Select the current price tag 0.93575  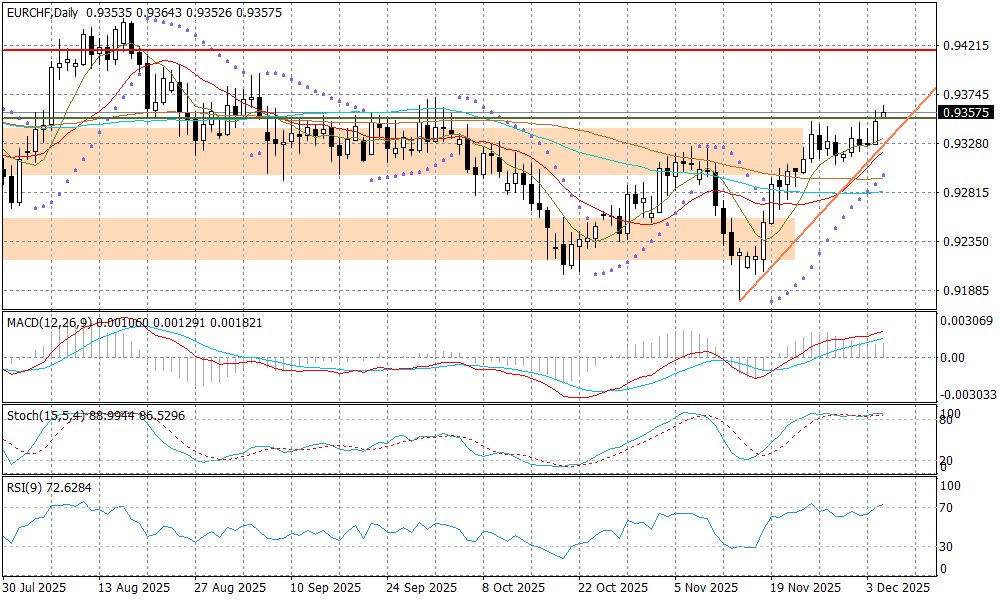tap(965, 114)
